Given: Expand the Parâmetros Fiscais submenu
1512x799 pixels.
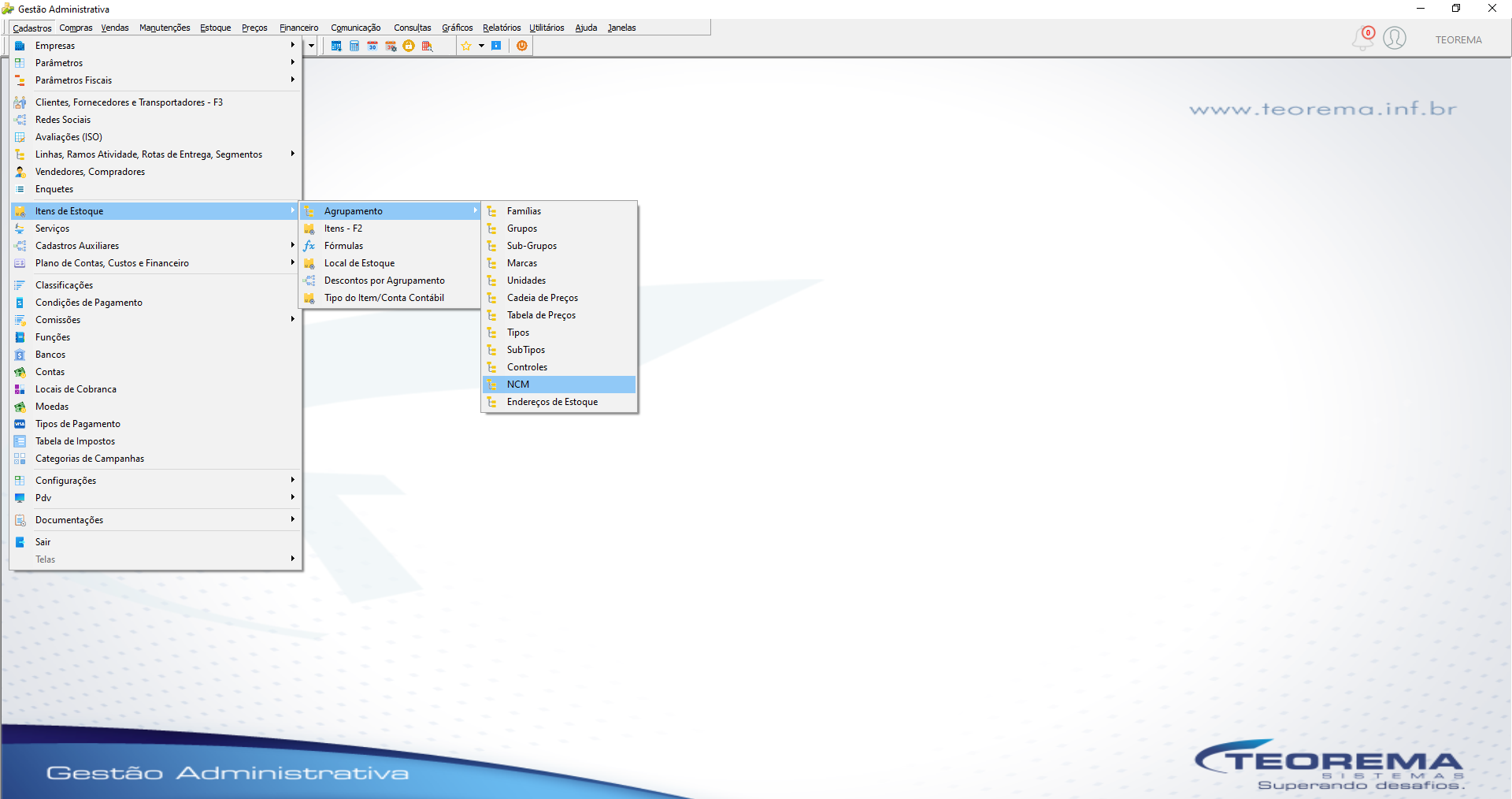Looking at the screenshot, I should (x=156, y=80).
